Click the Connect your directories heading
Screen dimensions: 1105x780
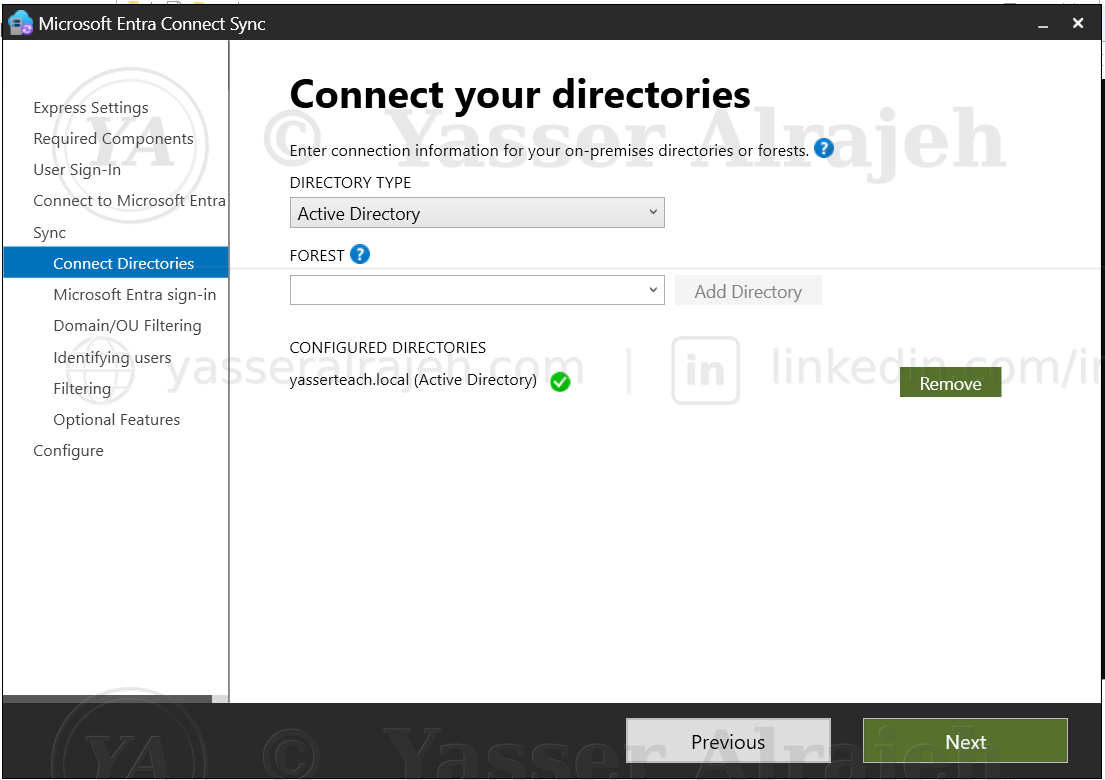coord(520,95)
